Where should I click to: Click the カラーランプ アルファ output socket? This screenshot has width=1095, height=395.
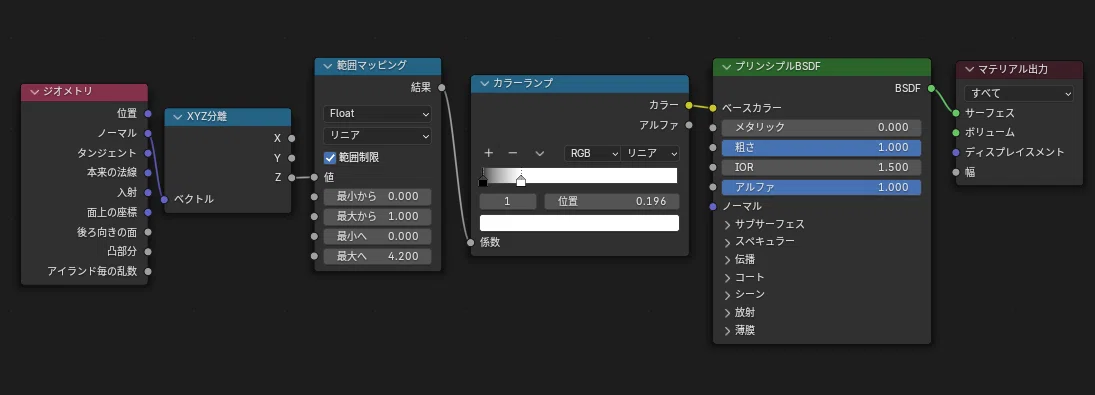point(689,125)
